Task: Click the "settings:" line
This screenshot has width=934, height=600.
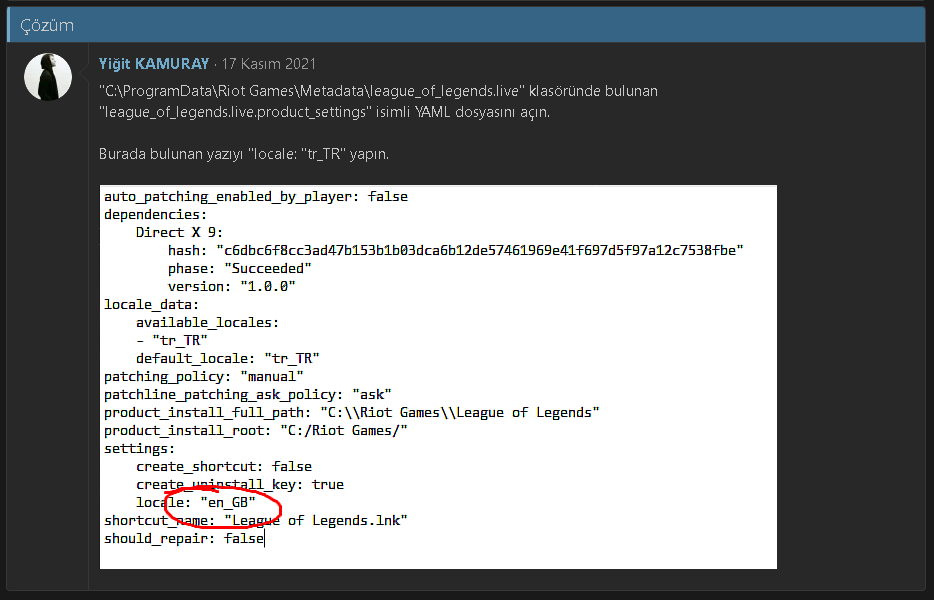Action: click(x=139, y=449)
